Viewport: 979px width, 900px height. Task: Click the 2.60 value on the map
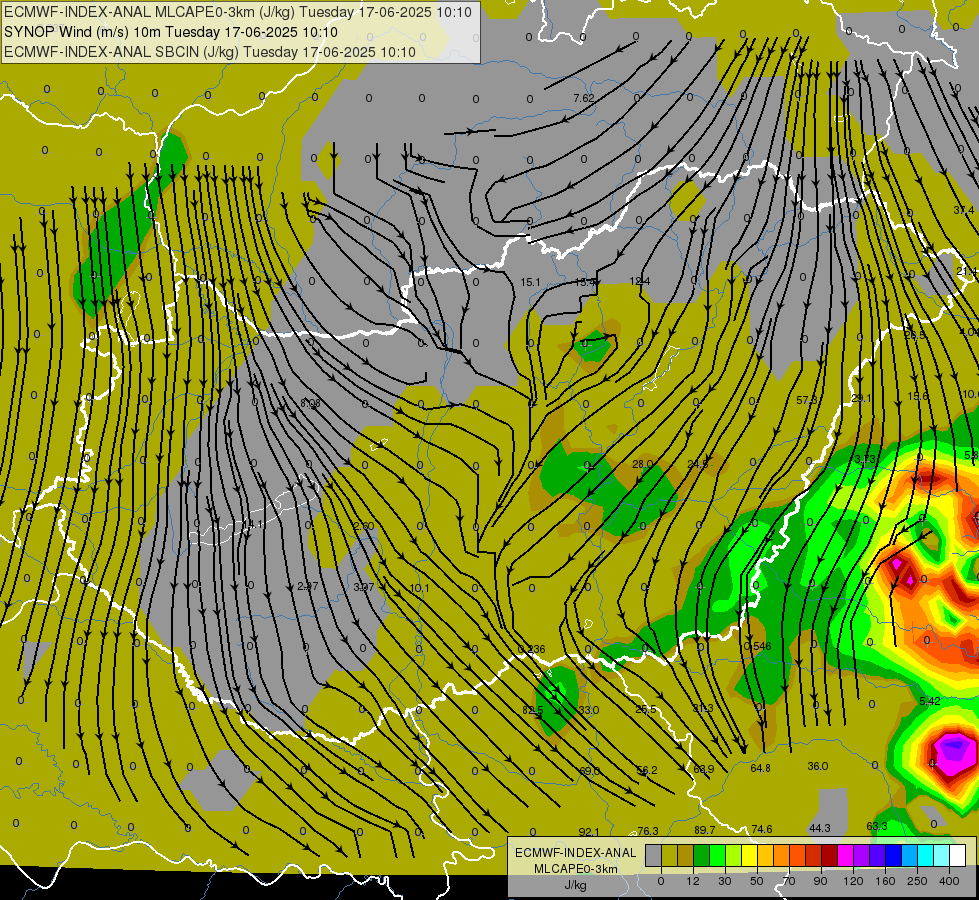(363, 526)
